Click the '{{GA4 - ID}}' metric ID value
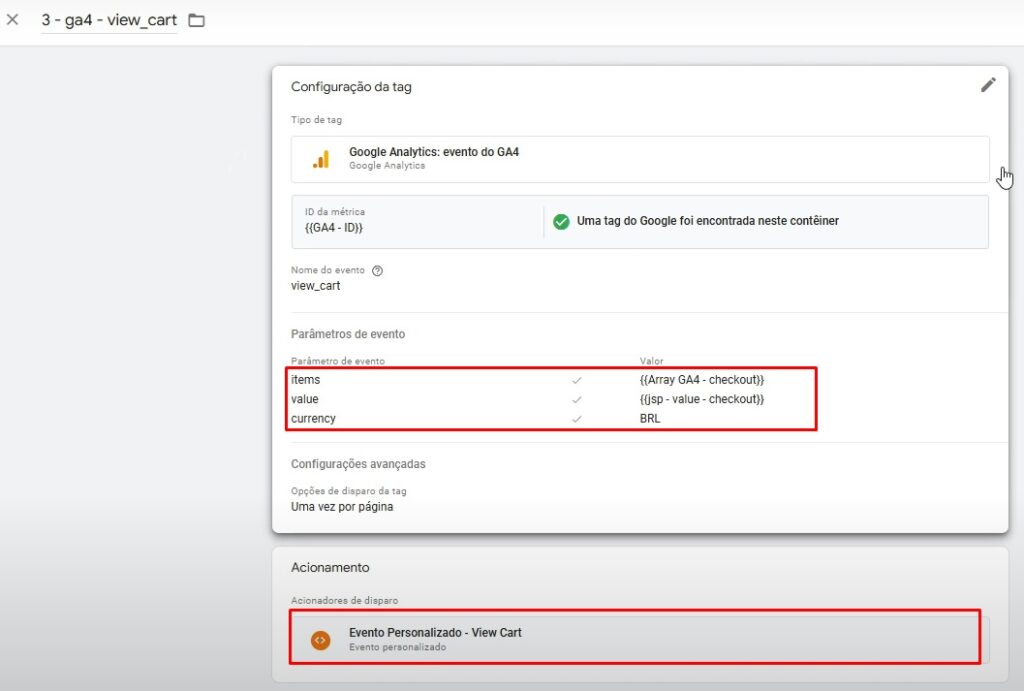 coord(334,228)
